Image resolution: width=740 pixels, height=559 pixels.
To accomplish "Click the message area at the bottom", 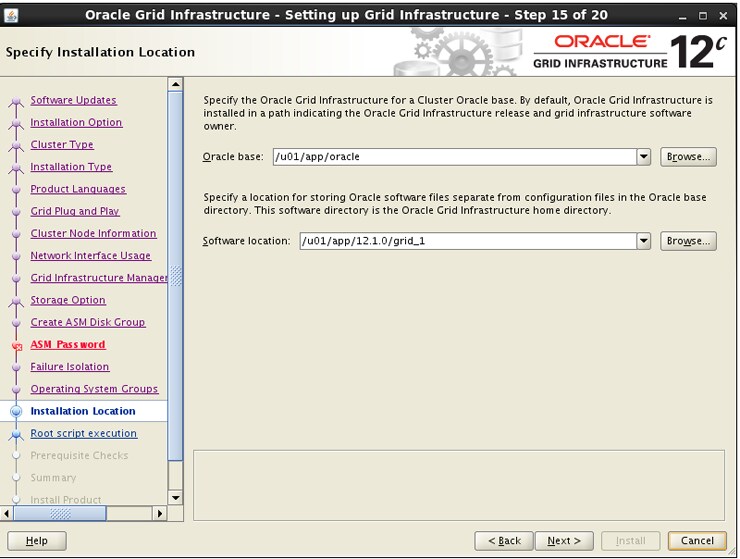I will click(x=459, y=485).
